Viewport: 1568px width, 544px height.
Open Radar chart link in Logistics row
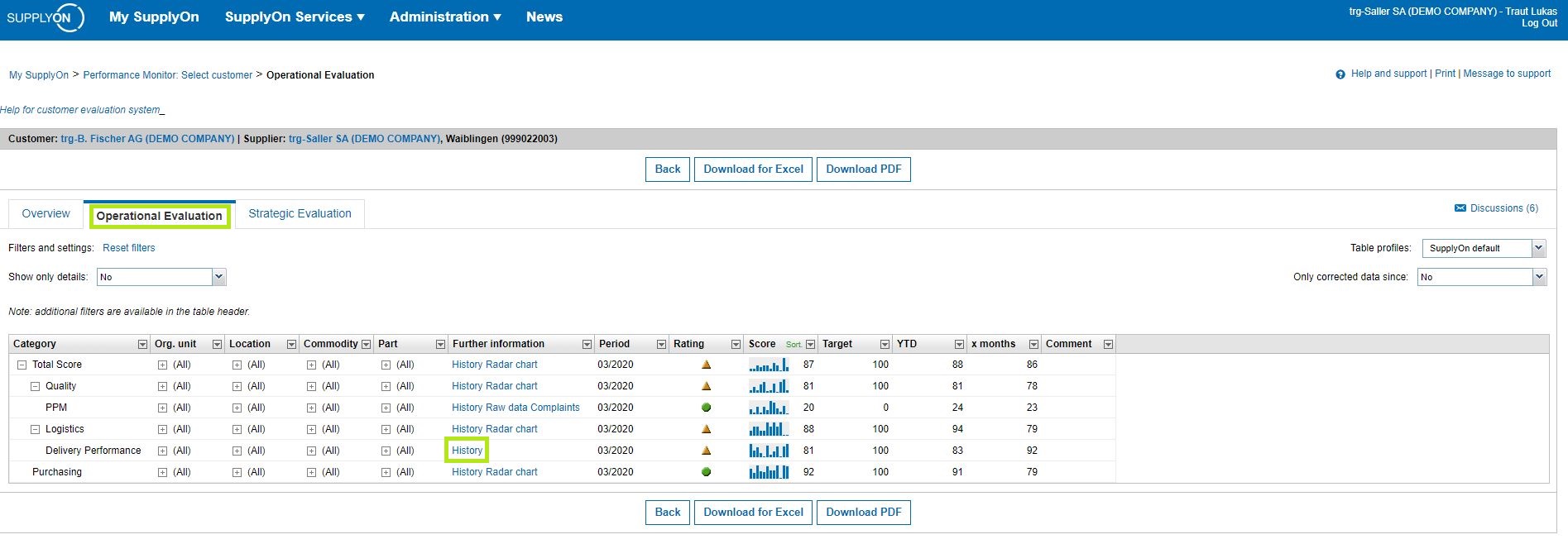(x=511, y=429)
